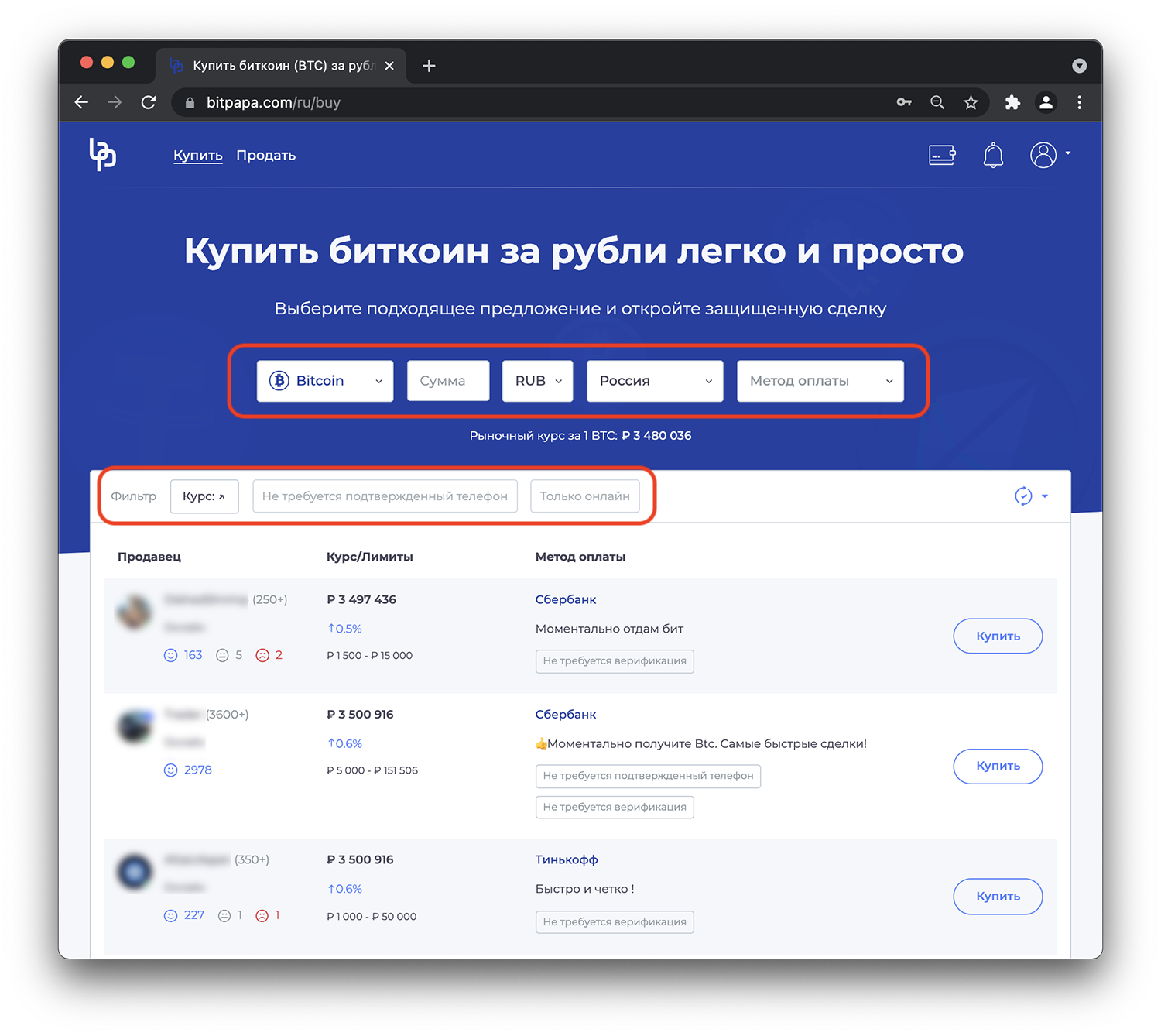Image resolution: width=1161 pixels, height=1036 pixels.
Task: Open the 3600+ seller's Сбербанк link
Action: 566,714
